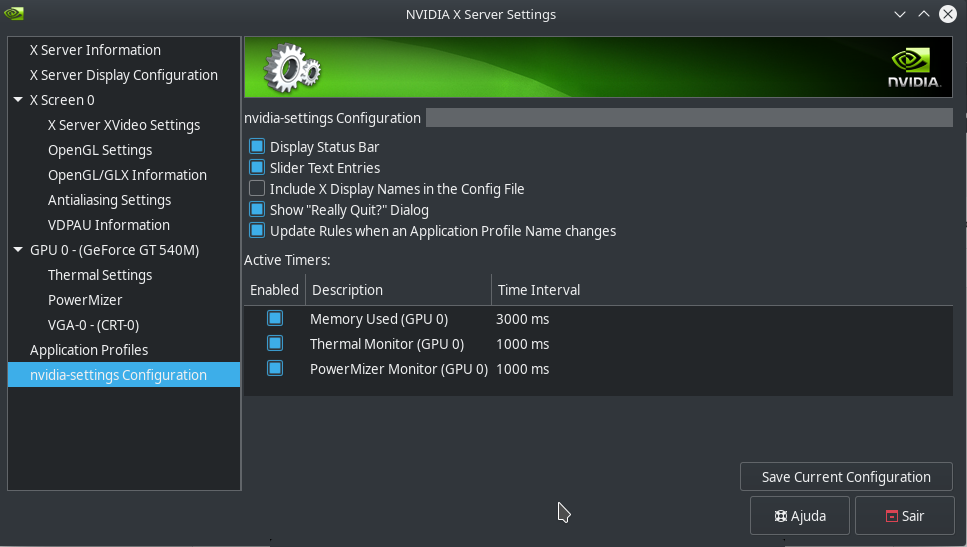This screenshot has height=547, width=967.
Task: Disable Slider Text Entries checkbox
Action: (x=257, y=167)
